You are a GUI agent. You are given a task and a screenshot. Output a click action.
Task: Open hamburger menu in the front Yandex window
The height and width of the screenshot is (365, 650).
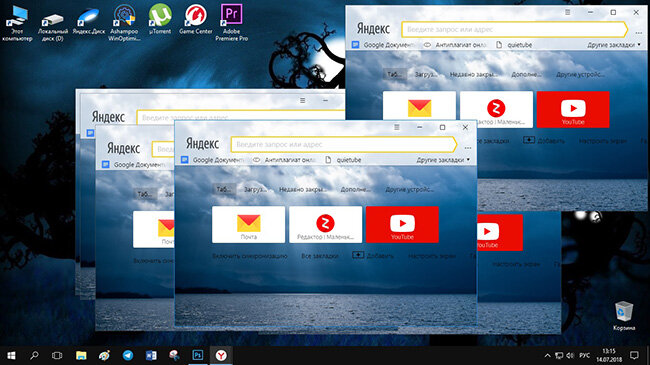point(397,127)
